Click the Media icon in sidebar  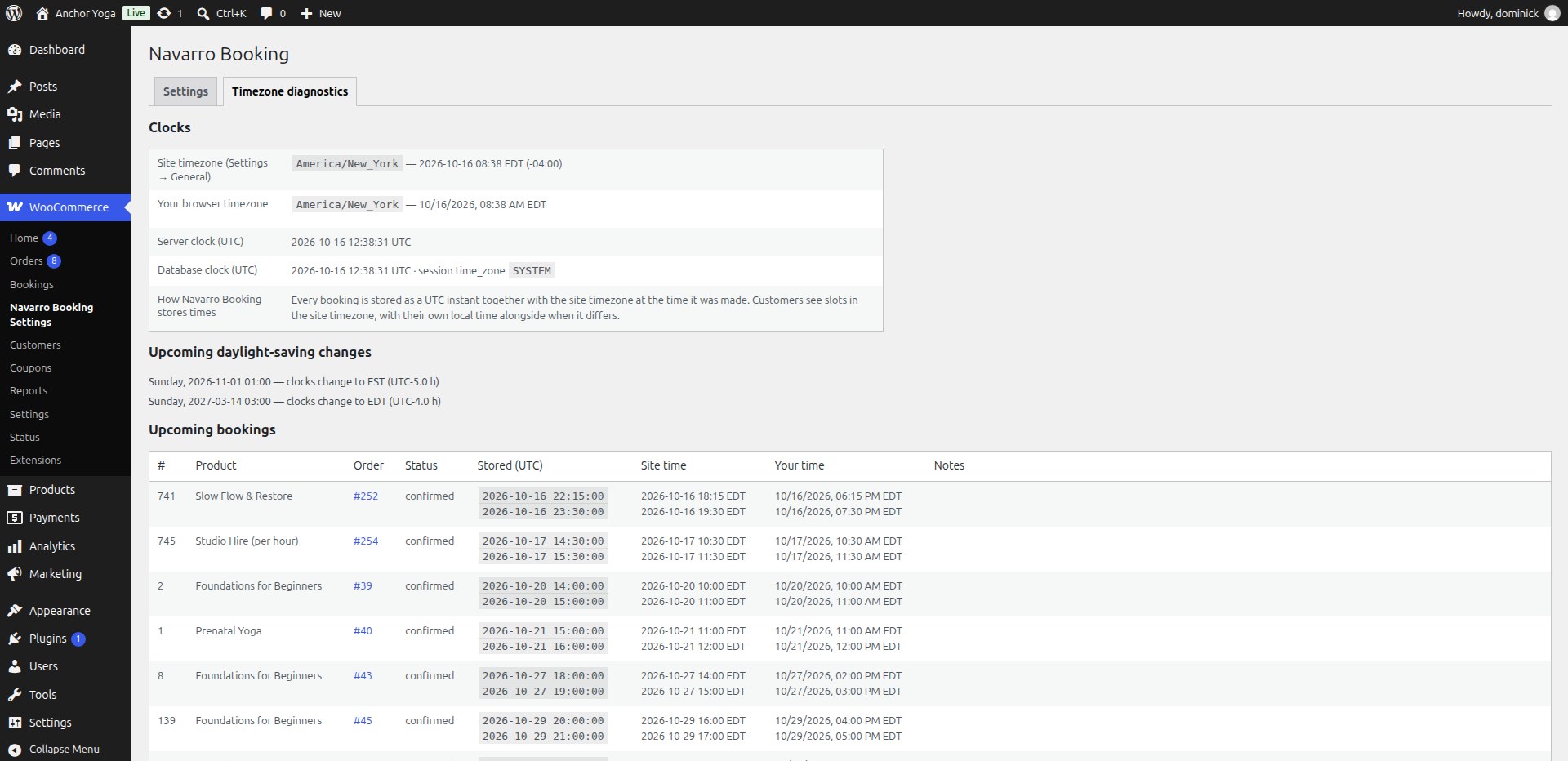point(15,114)
